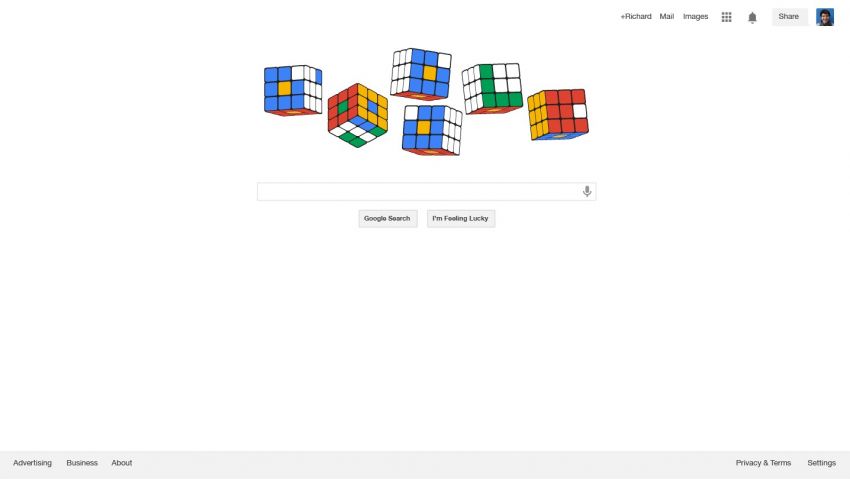Click the top center blue cube
Image resolution: width=850 pixels, height=479 pixels.
tap(420, 73)
